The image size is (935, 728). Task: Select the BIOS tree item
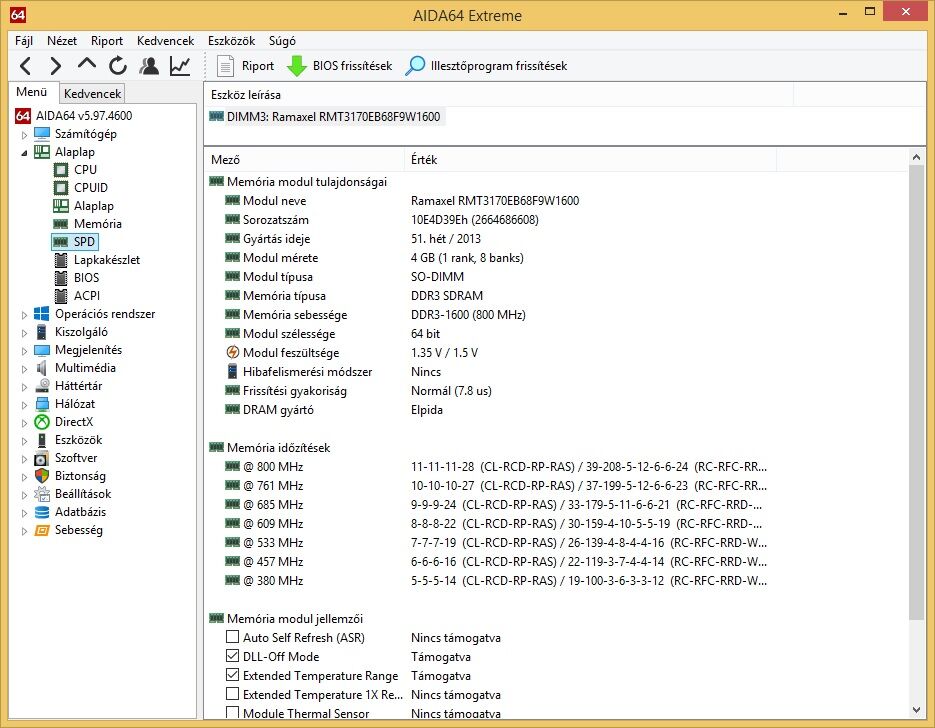(x=86, y=278)
